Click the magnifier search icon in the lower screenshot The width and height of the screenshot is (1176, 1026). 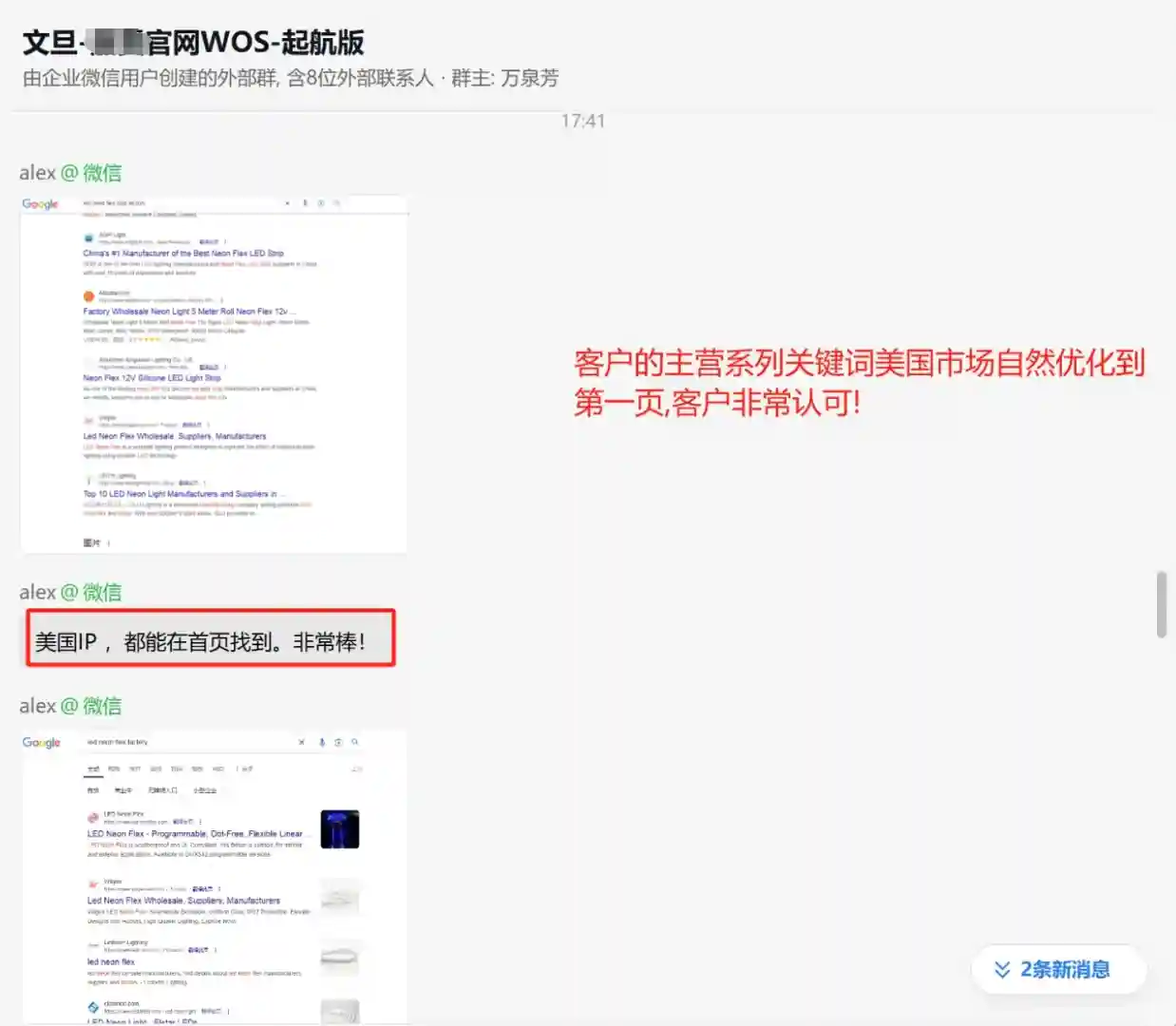point(354,742)
